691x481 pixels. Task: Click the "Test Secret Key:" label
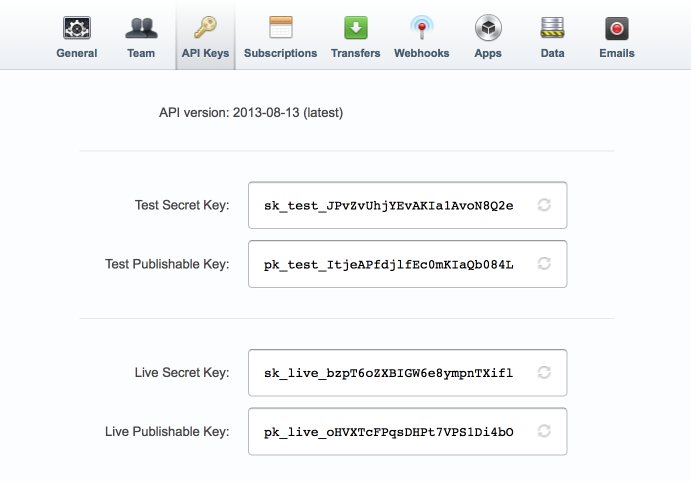[182, 205]
